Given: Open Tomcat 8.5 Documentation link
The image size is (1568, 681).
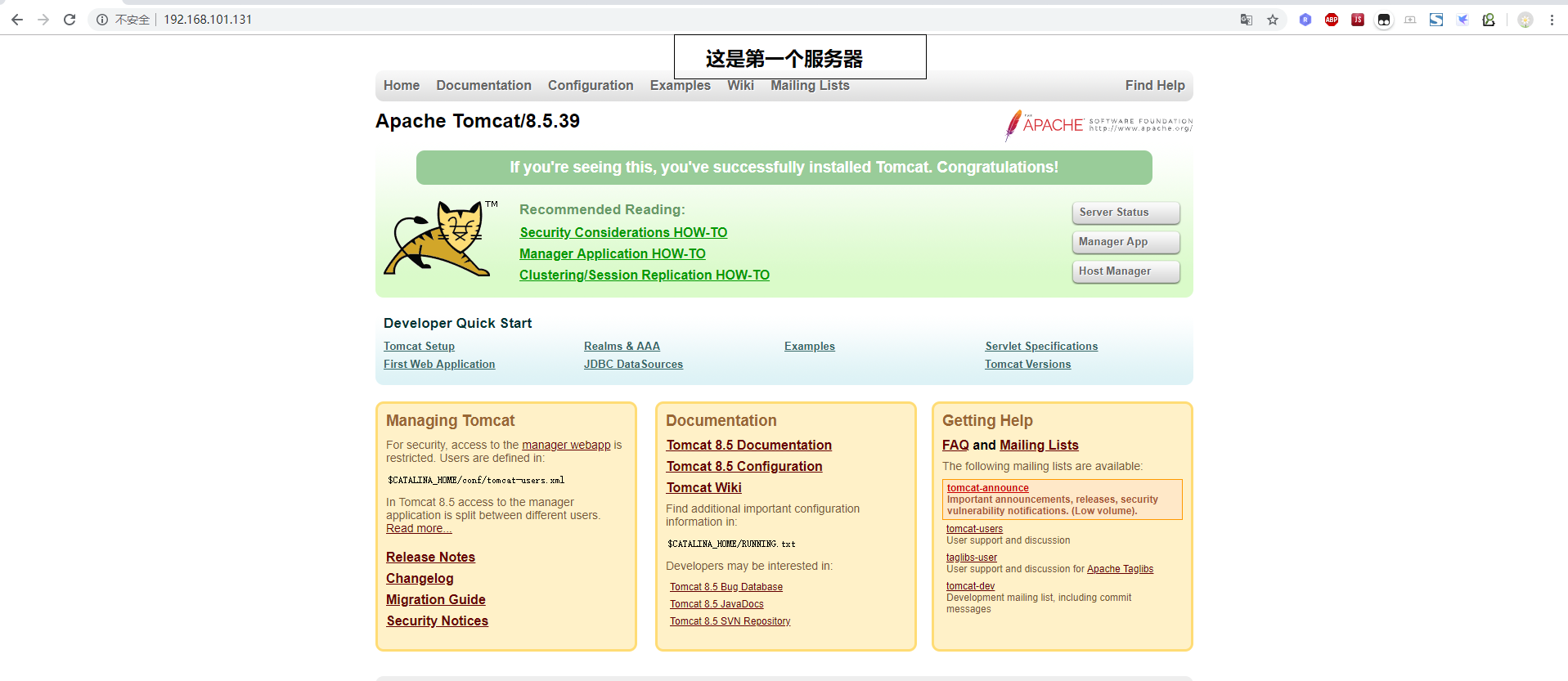Looking at the screenshot, I should [x=748, y=445].
